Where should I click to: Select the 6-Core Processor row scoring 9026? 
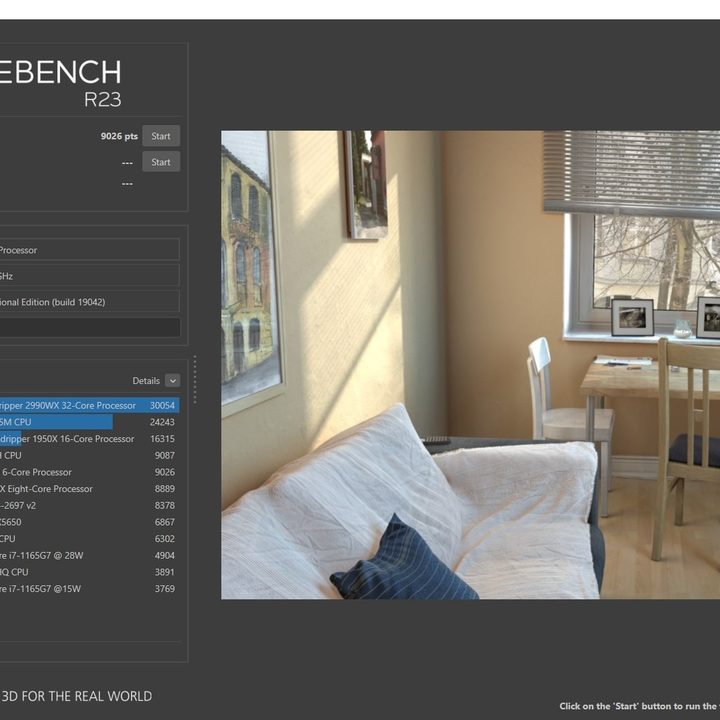click(90, 472)
